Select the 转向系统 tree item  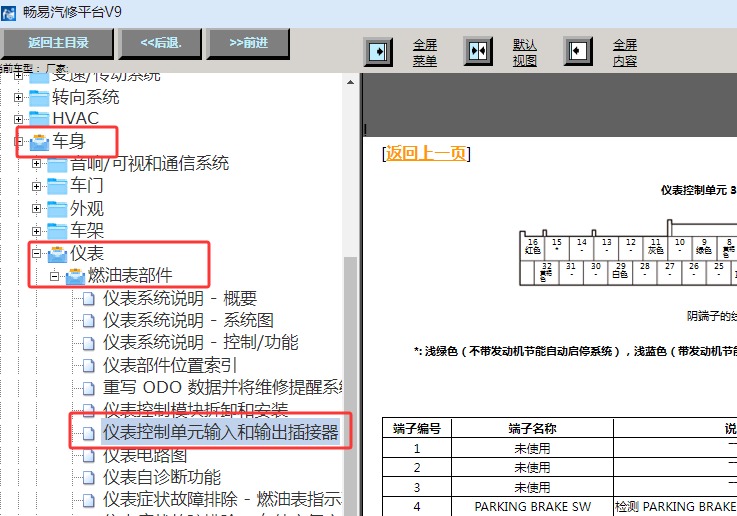pos(86,98)
